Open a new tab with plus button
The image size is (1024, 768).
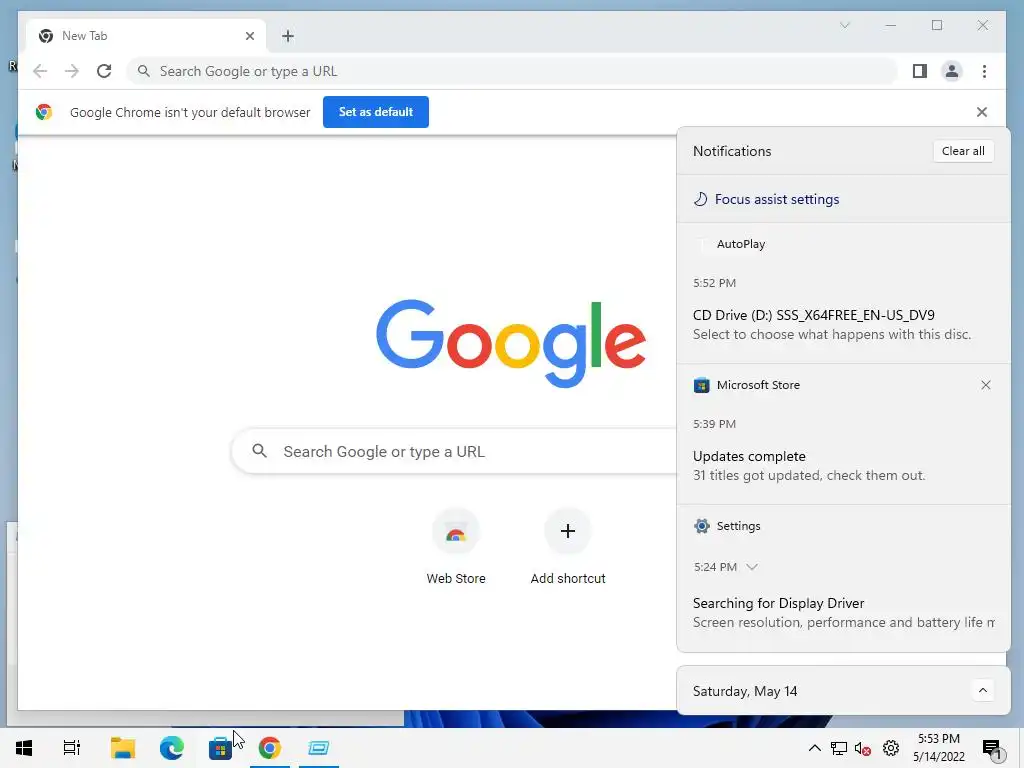288,36
